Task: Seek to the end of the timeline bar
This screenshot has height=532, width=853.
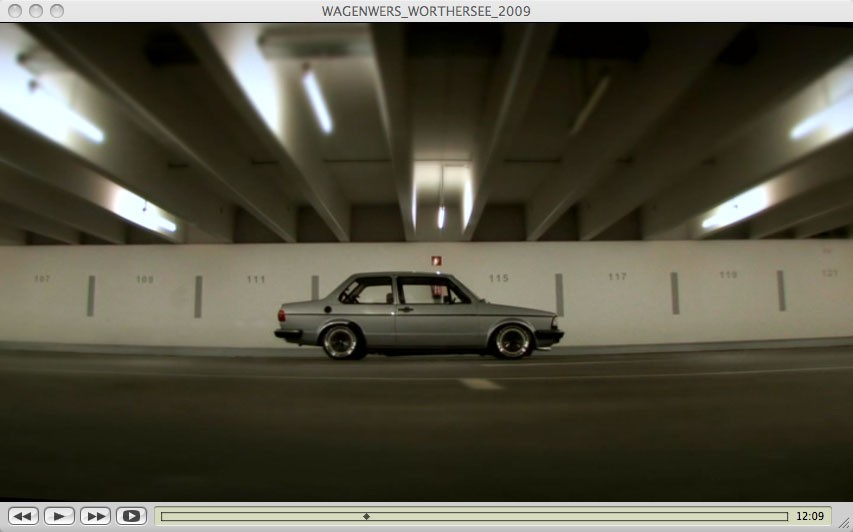Action: [786, 516]
